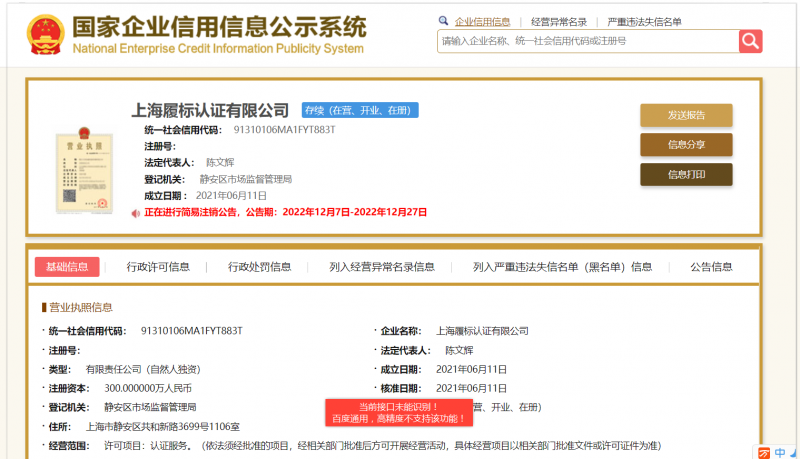Focus the enterprise name search field
The height and width of the screenshot is (459, 800).
(588, 41)
